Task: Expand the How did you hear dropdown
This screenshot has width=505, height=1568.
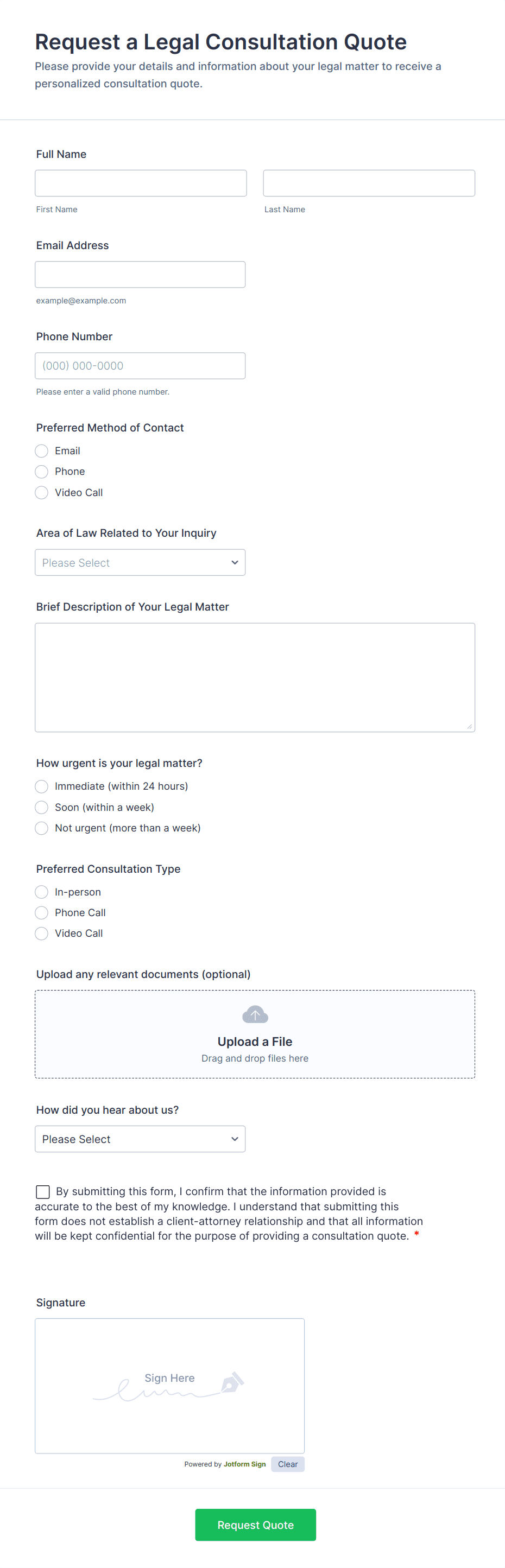Action: 140,1139
